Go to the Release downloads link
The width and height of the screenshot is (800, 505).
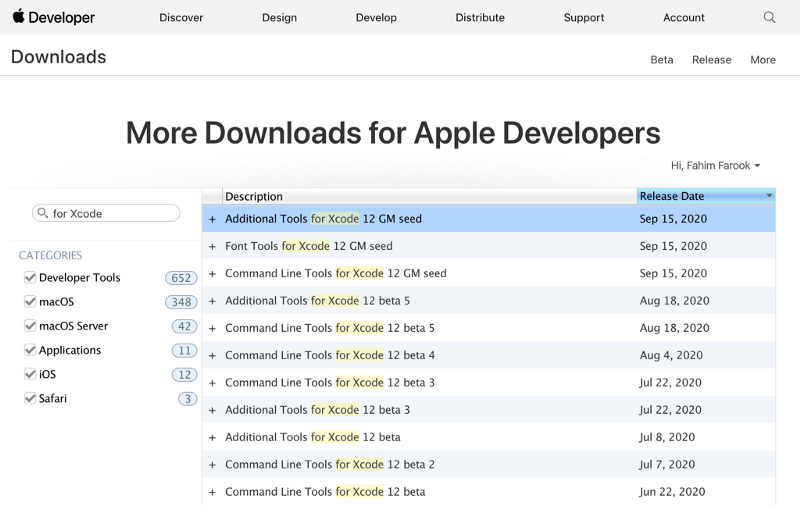[x=712, y=60]
